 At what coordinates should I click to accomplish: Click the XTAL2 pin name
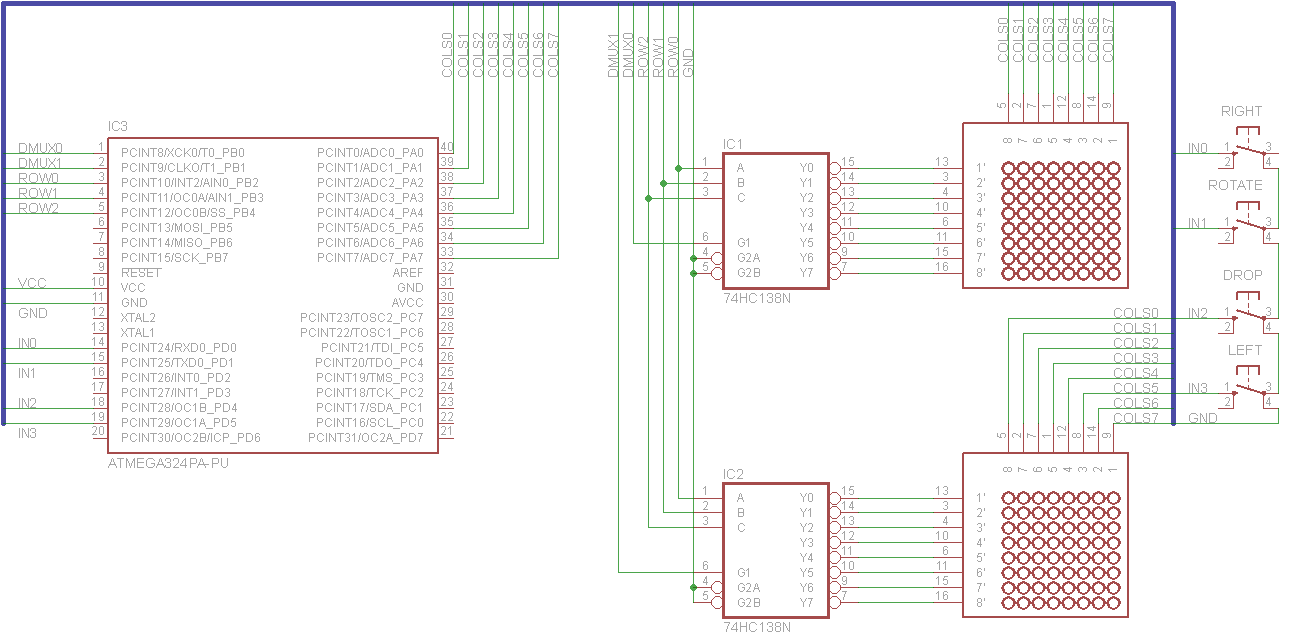[138, 317]
